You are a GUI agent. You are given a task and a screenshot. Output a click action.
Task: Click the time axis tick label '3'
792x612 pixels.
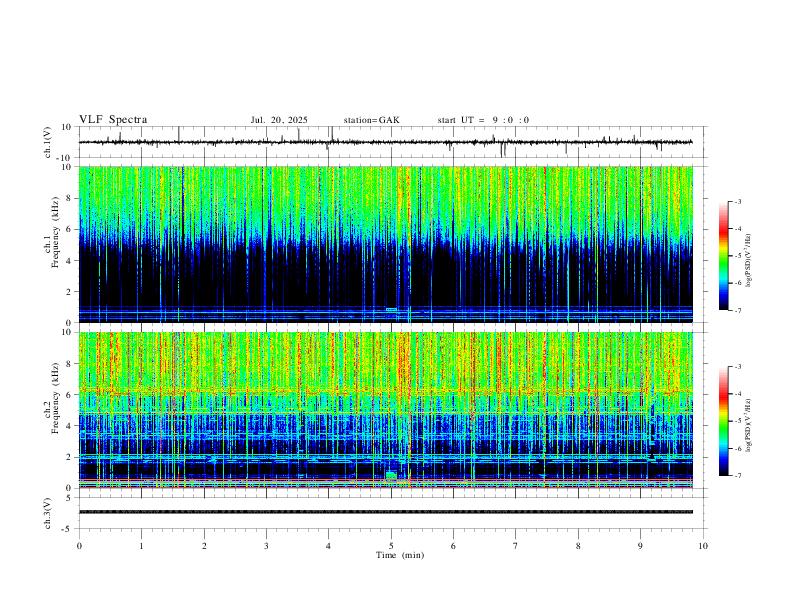click(266, 546)
